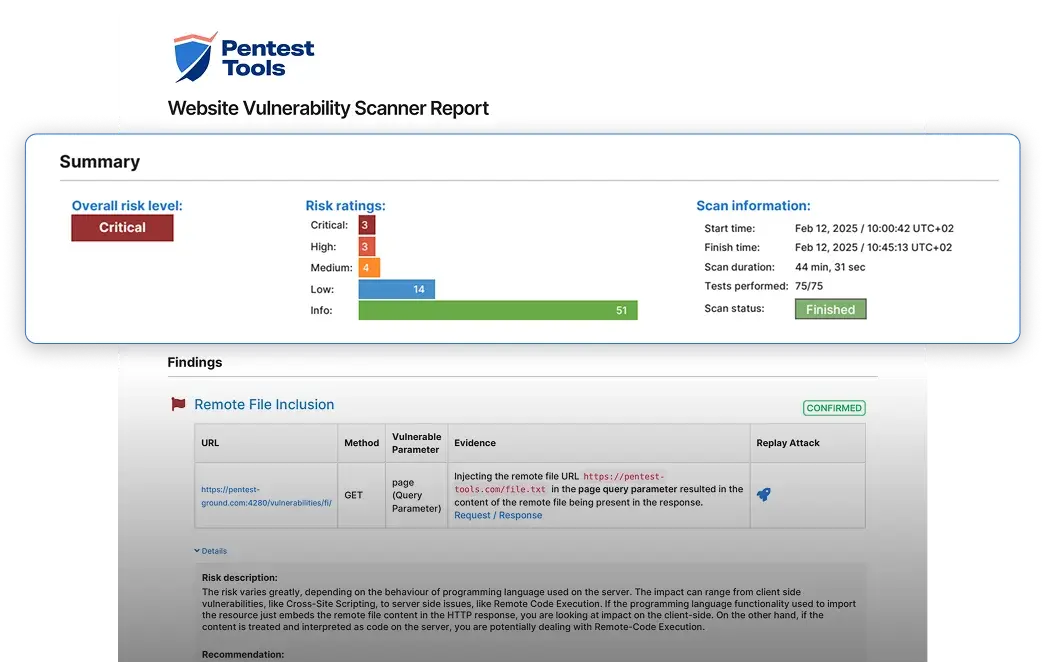1045x663 pixels.
Task: Select the chevron next to Details
Action: (196, 550)
